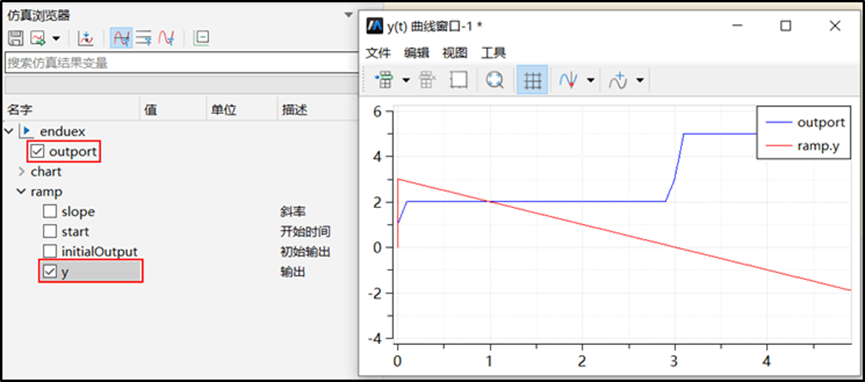Uncheck the outport checkbox
Image resolution: width=865 pixels, height=382 pixels.
pos(39,151)
